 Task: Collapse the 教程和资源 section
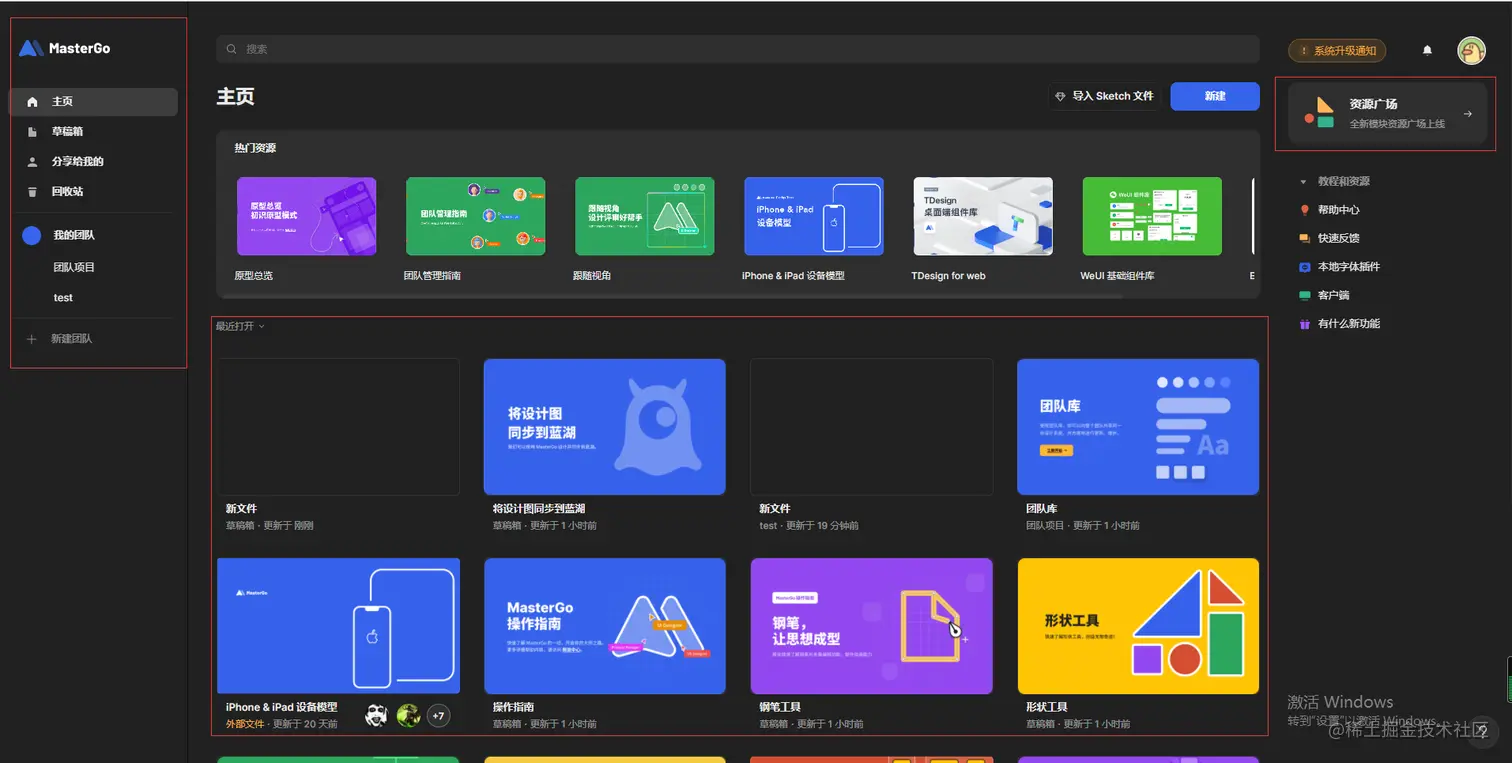click(1303, 182)
